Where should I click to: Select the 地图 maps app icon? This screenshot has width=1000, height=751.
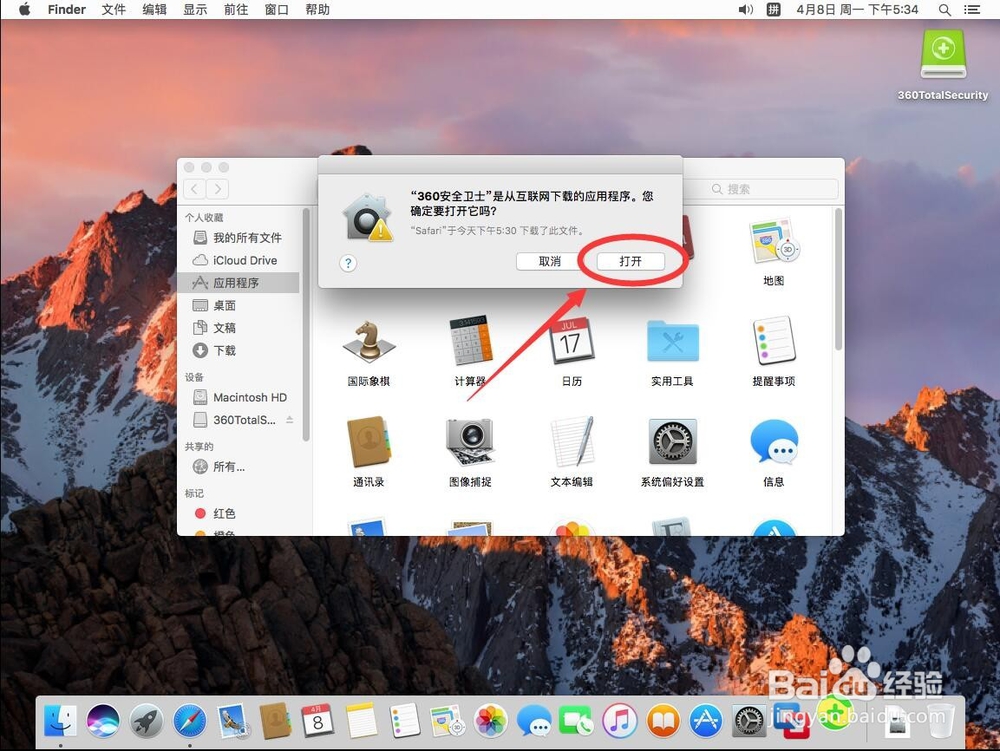coord(774,241)
